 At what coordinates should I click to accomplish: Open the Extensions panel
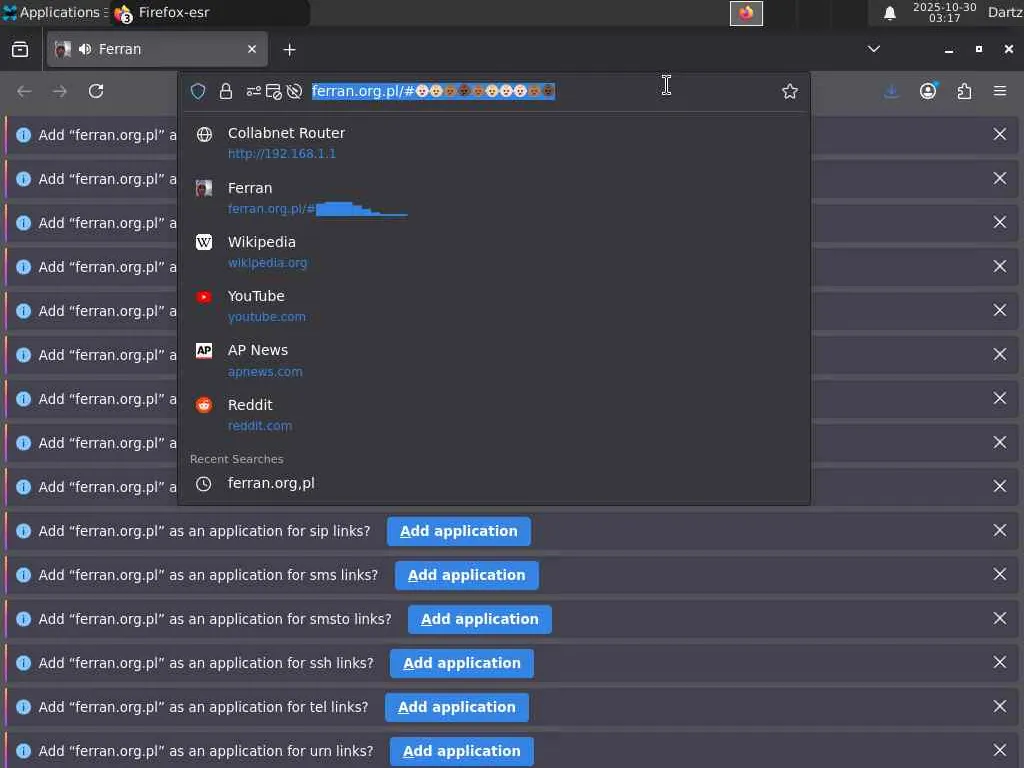965,91
